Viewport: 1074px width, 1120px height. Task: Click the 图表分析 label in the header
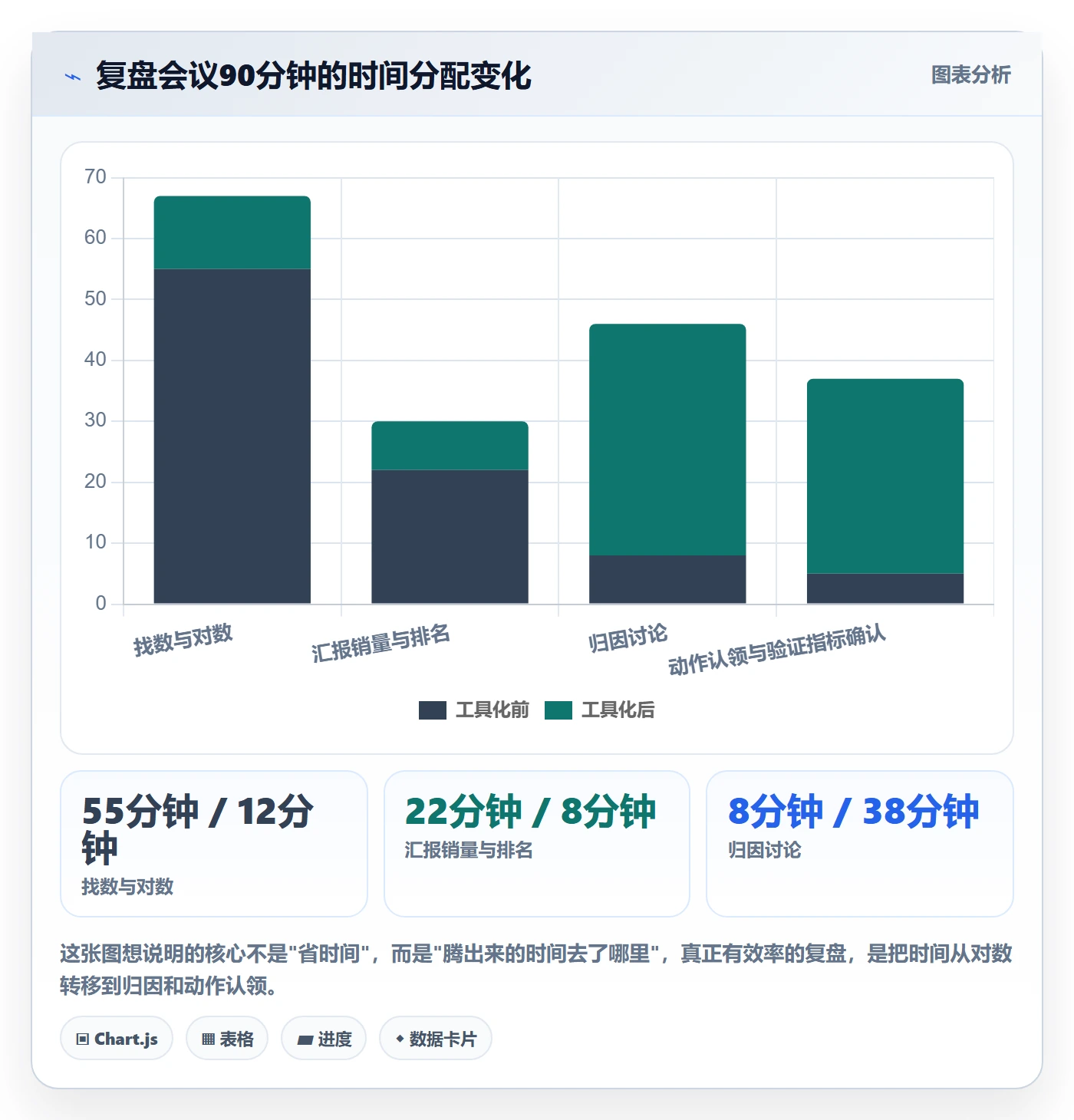970,75
